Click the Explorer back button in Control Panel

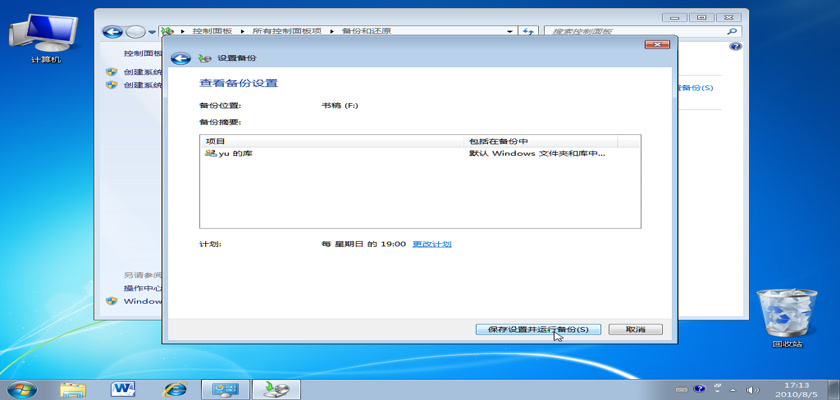[114, 32]
